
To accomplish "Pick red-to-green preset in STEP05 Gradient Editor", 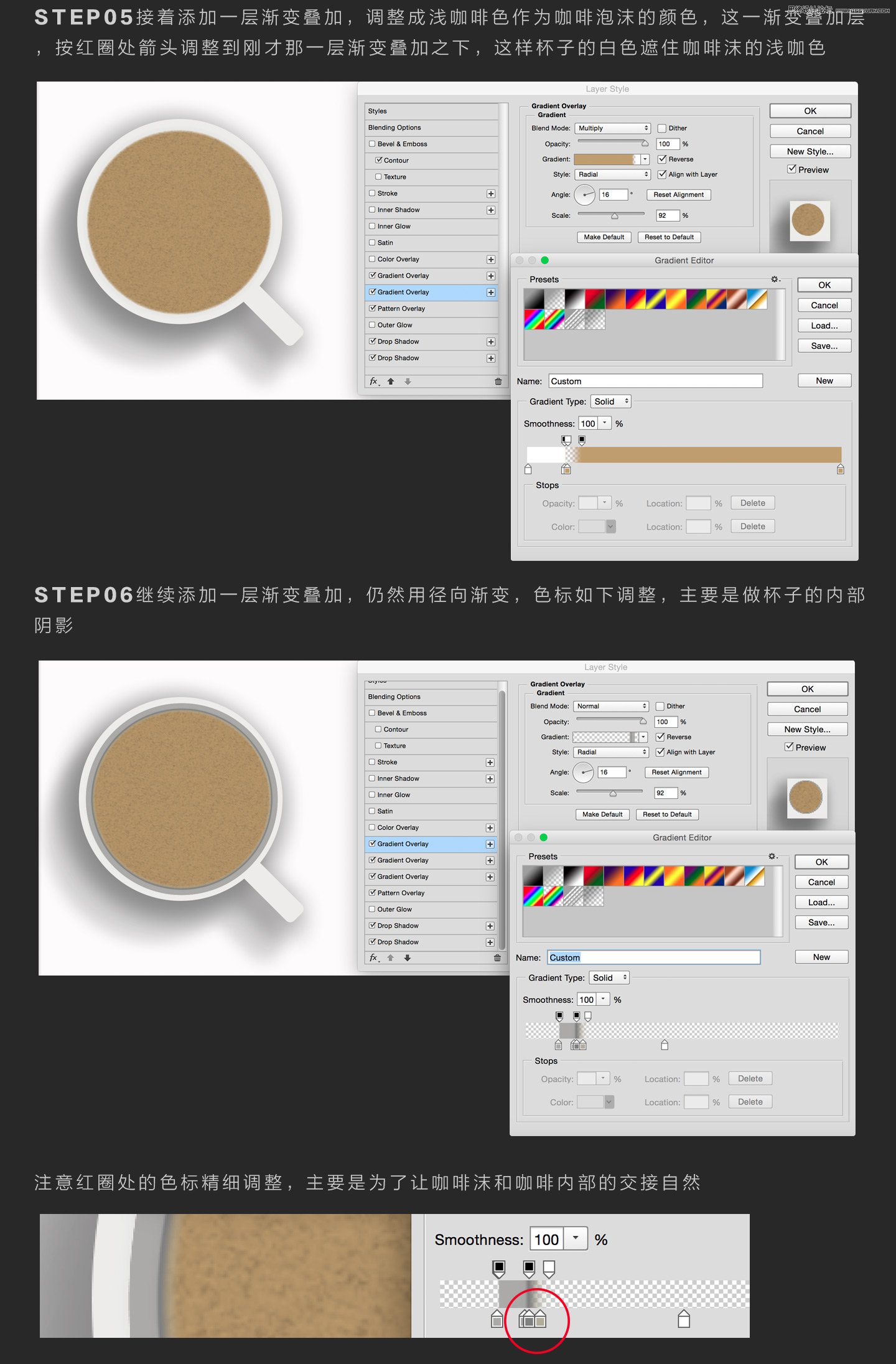I will [595, 299].
